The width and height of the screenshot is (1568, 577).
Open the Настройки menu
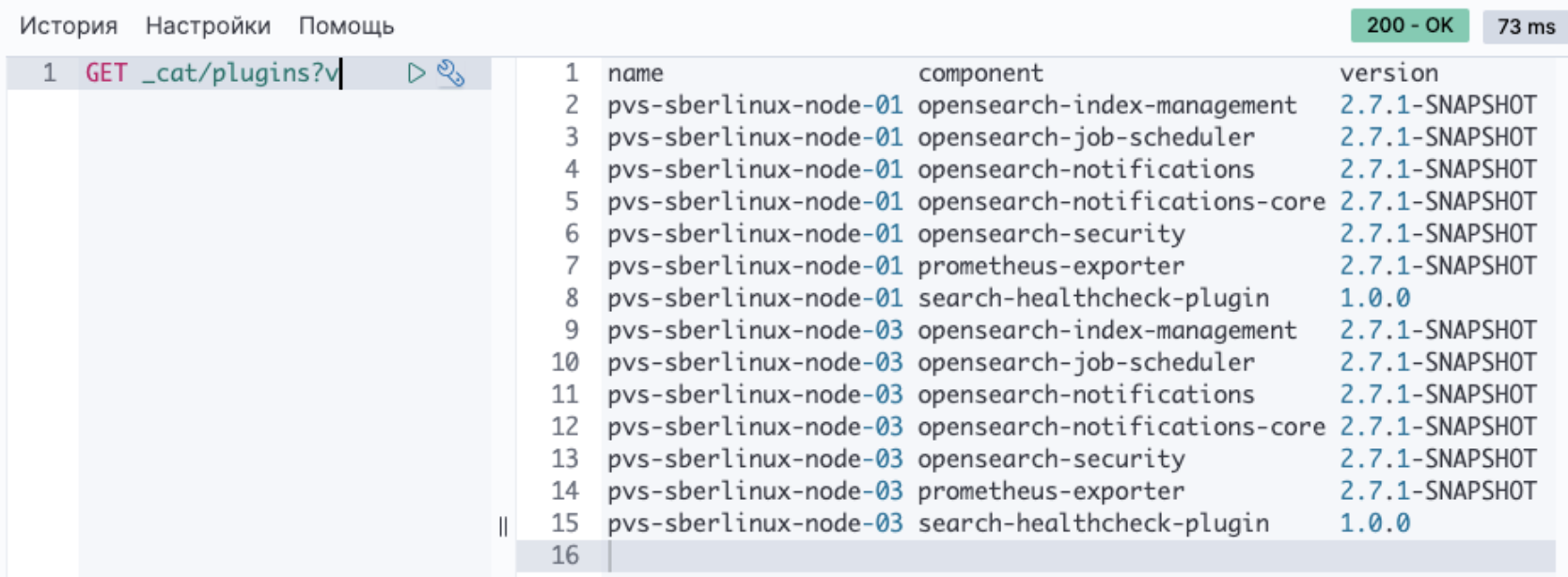tap(208, 26)
